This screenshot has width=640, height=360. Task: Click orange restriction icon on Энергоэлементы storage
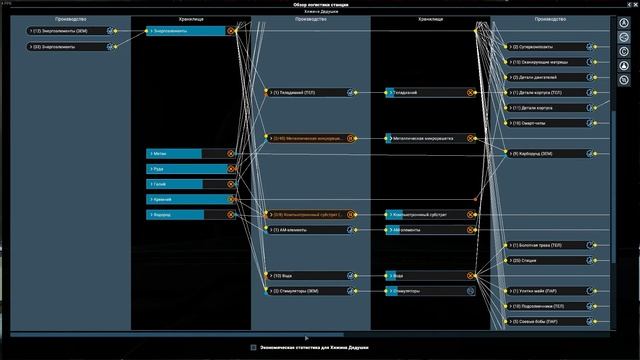pyautogui.click(x=231, y=31)
